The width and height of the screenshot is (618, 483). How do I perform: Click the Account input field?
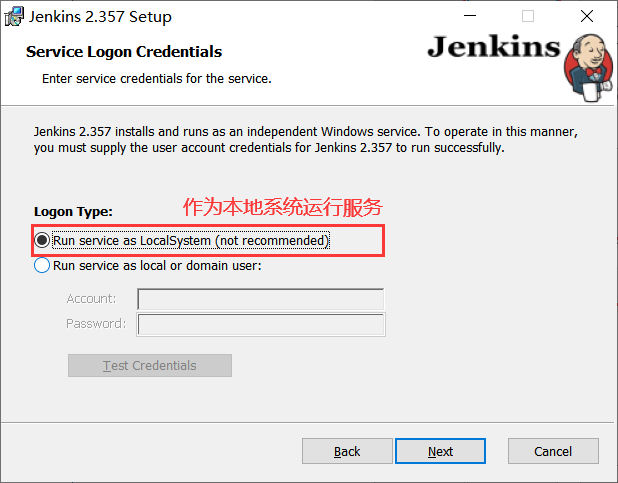coord(261,300)
